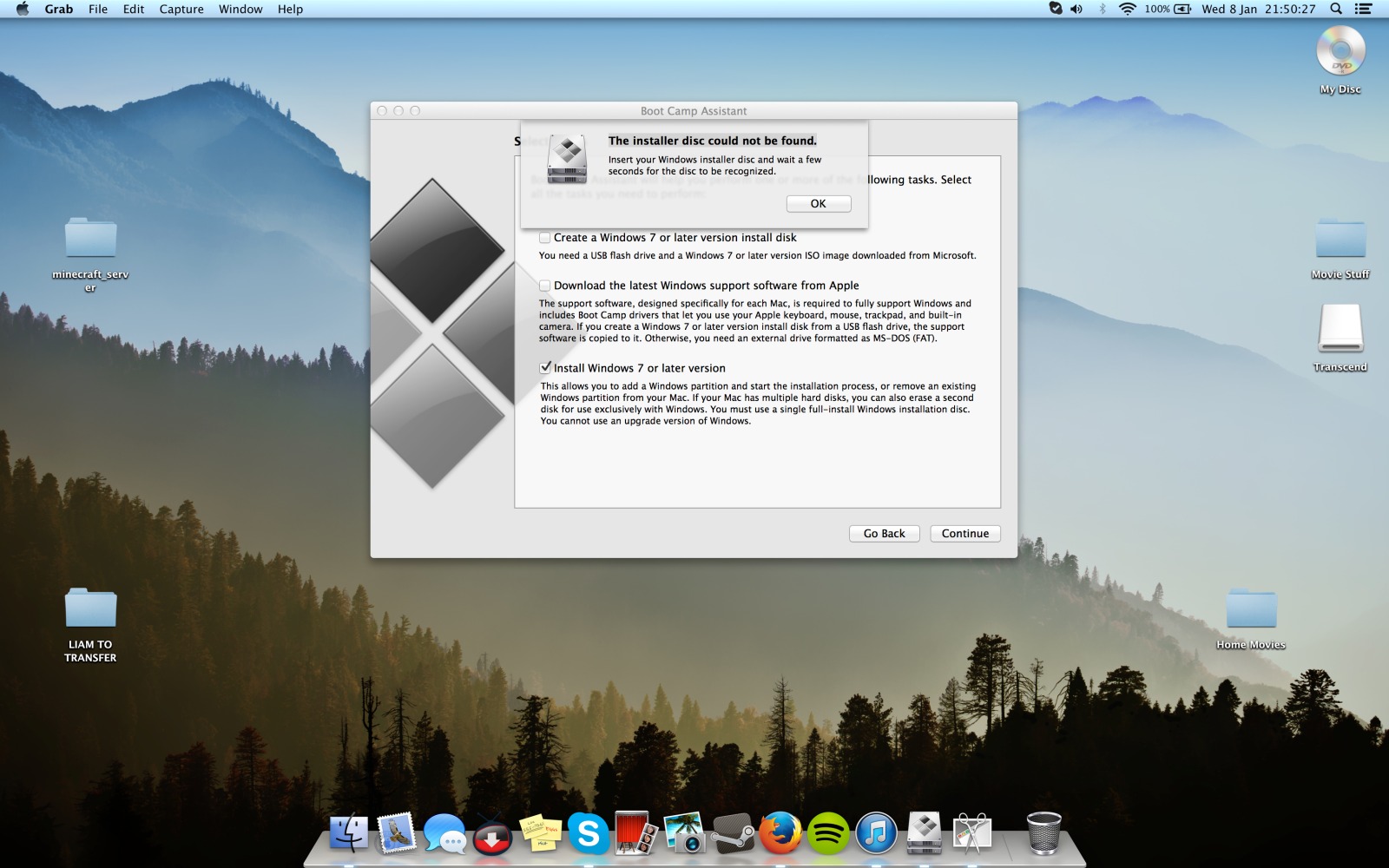
Task: Click the Wi-Fi status icon
Action: click(1127, 9)
